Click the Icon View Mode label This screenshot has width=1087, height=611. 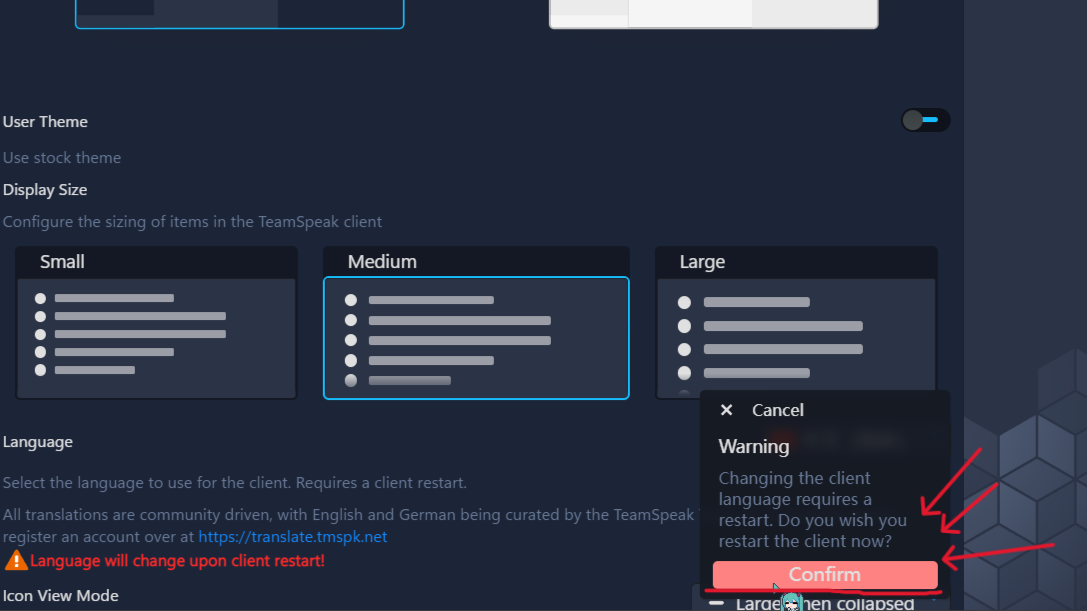pyautogui.click(x=61, y=596)
